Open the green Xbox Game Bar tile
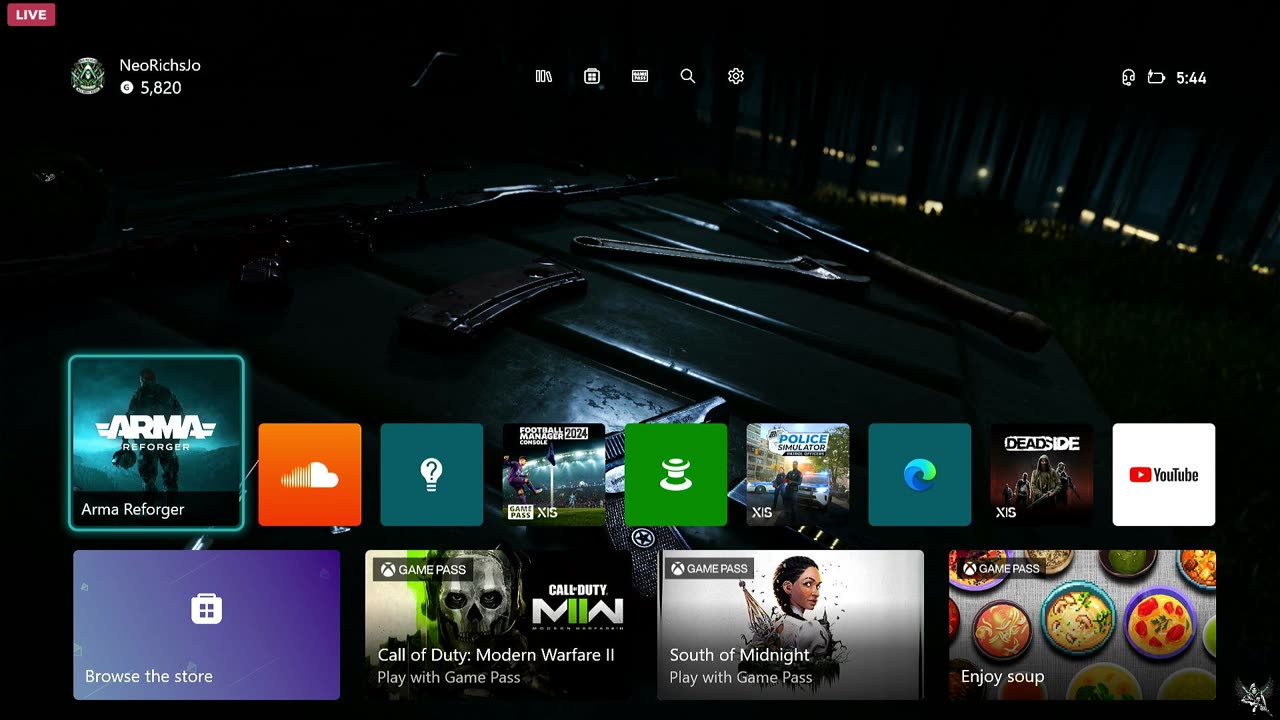The image size is (1280, 720). tap(676, 474)
